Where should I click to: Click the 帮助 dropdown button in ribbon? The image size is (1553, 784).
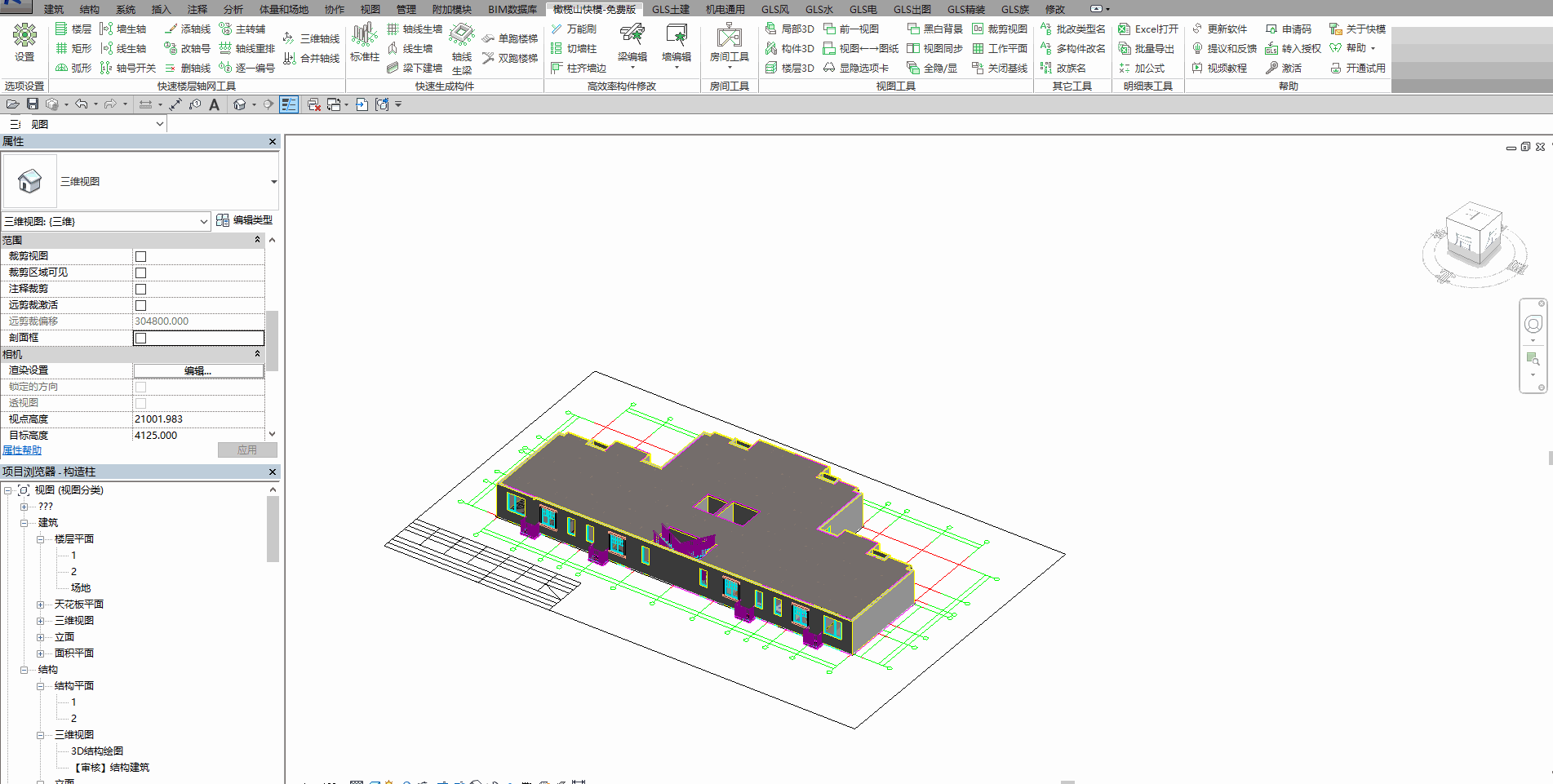(1354, 48)
